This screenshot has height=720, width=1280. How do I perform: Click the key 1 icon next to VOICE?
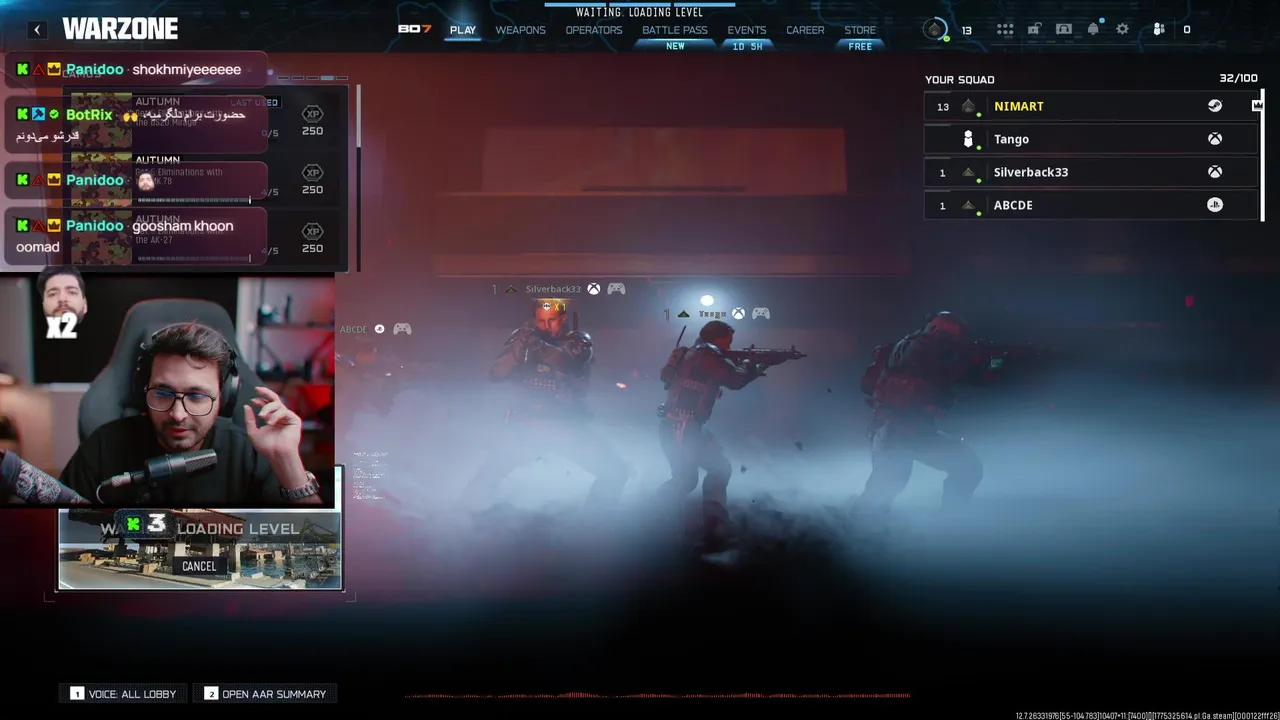pos(77,693)
